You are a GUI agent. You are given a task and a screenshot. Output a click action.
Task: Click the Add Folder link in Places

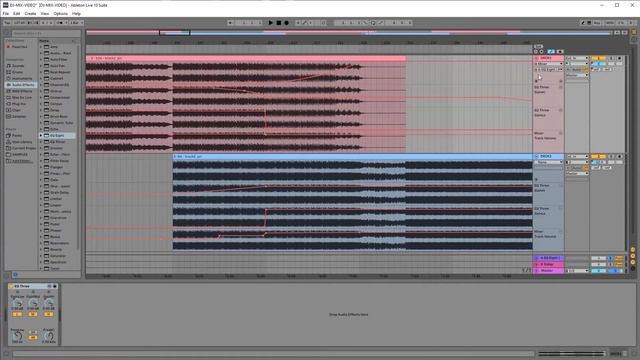[22, 161]
